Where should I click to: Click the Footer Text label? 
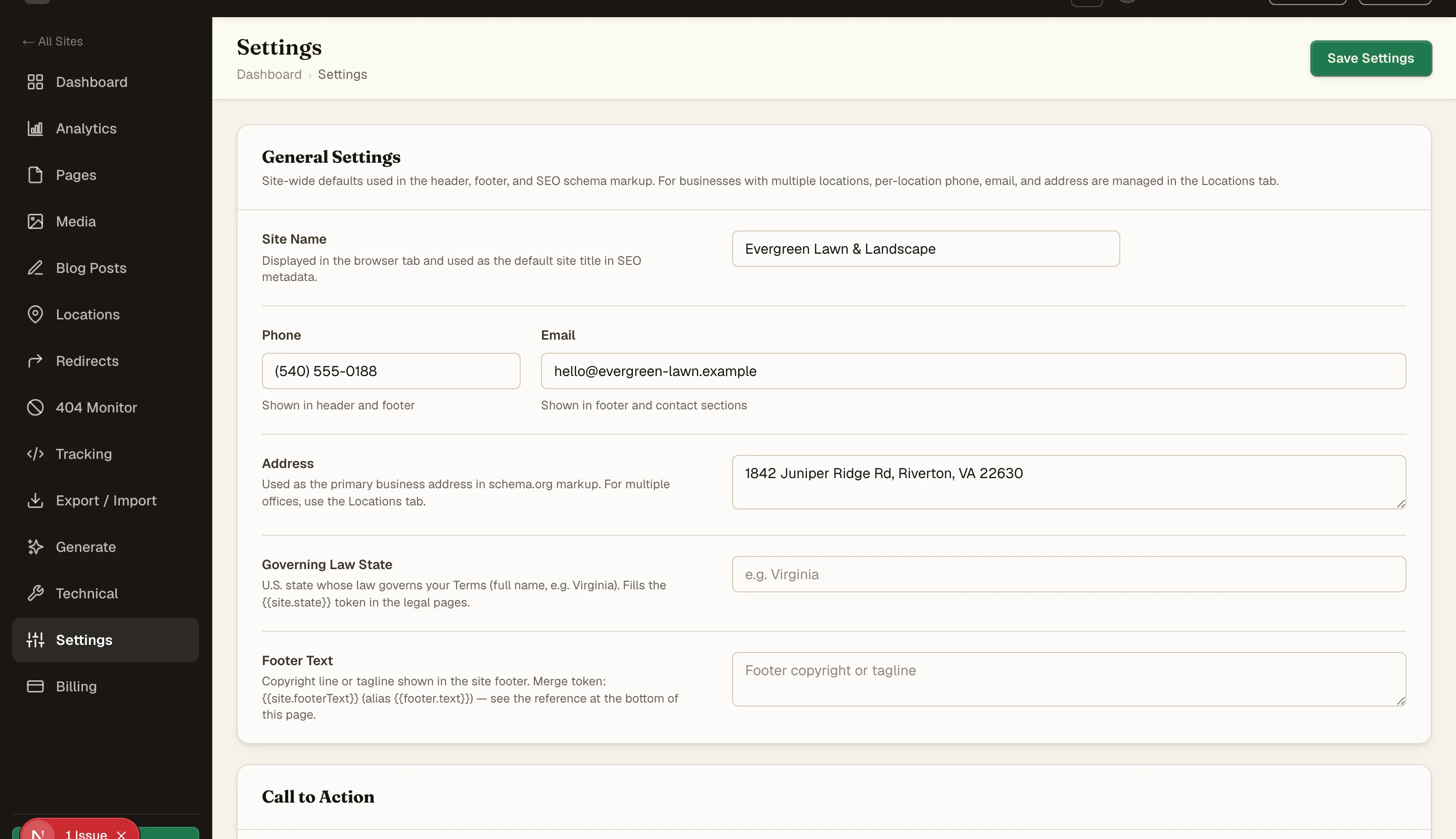point(297,661)
